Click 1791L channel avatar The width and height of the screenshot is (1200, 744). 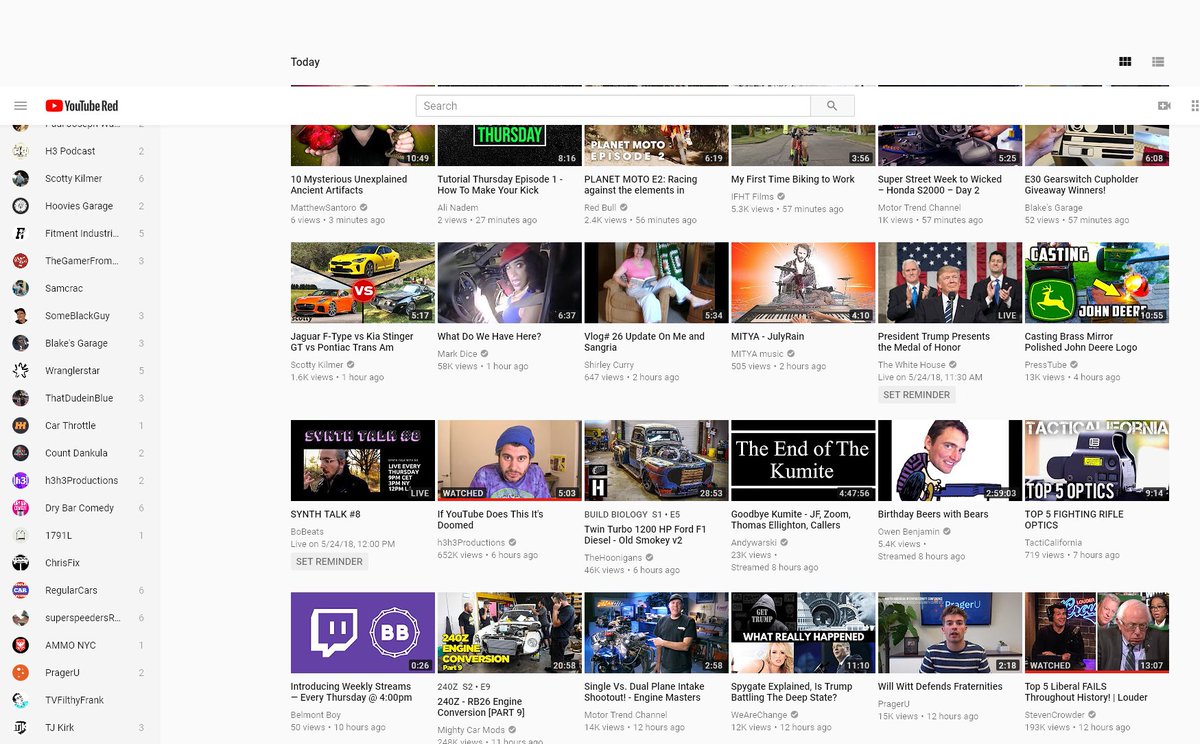click(x=20, y=536)
